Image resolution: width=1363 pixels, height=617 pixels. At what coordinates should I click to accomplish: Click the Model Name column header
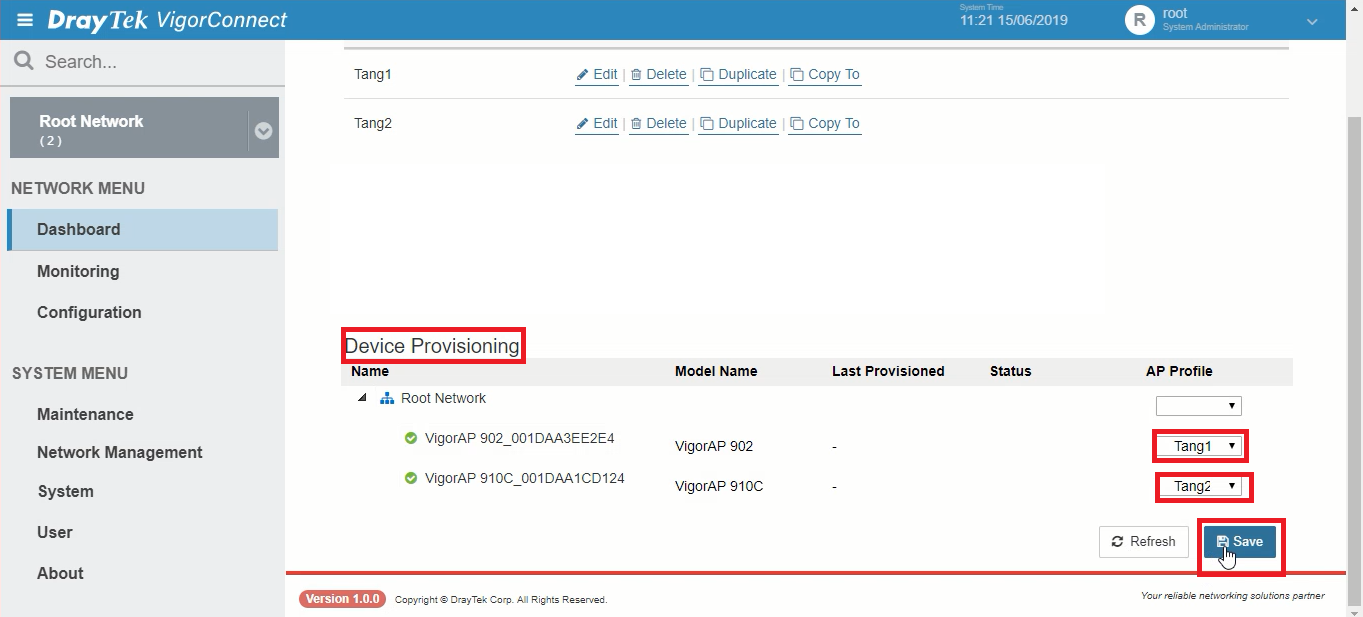tap(716, 371)
